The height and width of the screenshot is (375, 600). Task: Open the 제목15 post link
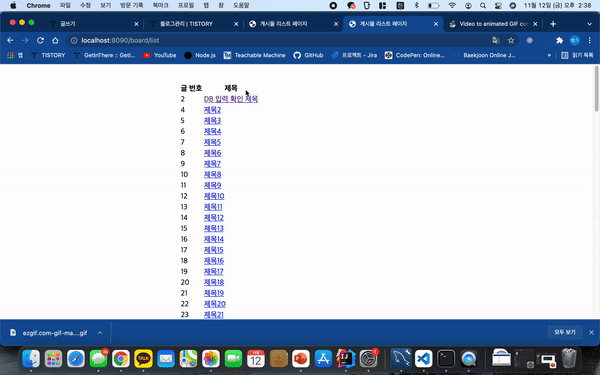pos(214,250)
